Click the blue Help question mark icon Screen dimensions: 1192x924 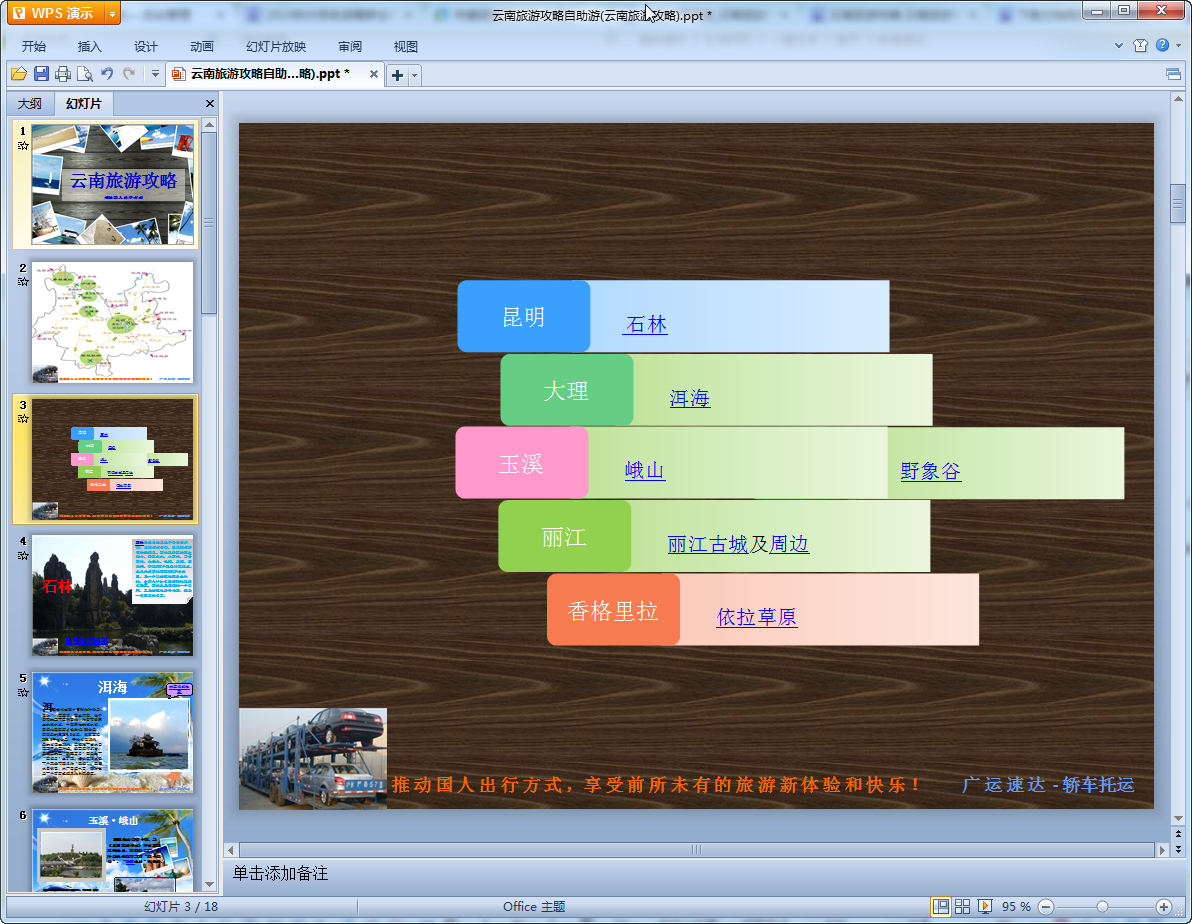tap(1162, 45)
